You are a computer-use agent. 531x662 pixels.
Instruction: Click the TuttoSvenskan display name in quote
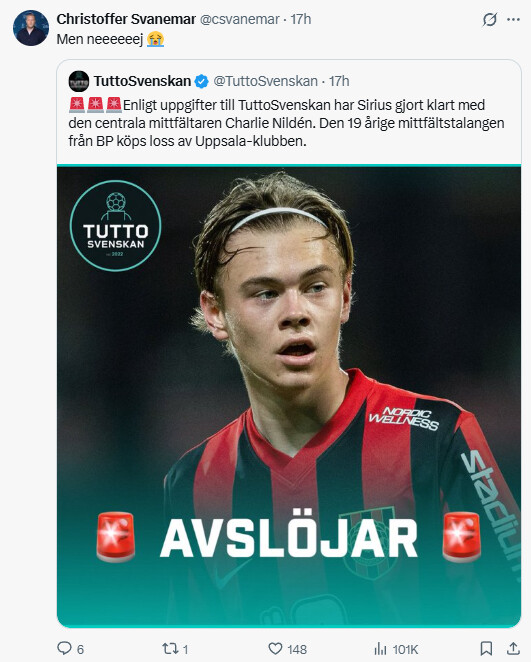(142, 81)
